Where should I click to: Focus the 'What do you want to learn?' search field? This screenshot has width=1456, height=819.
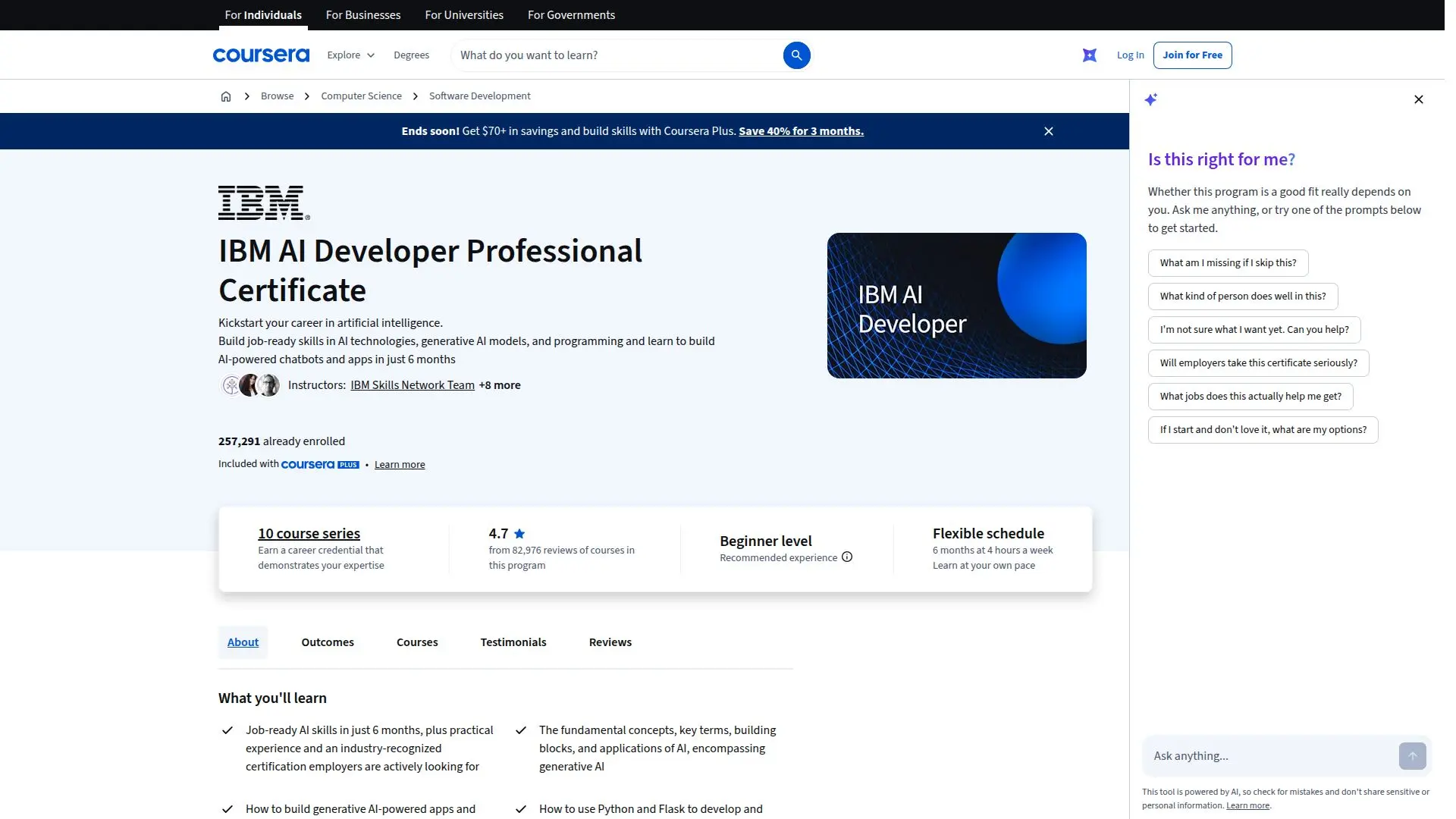618,55
